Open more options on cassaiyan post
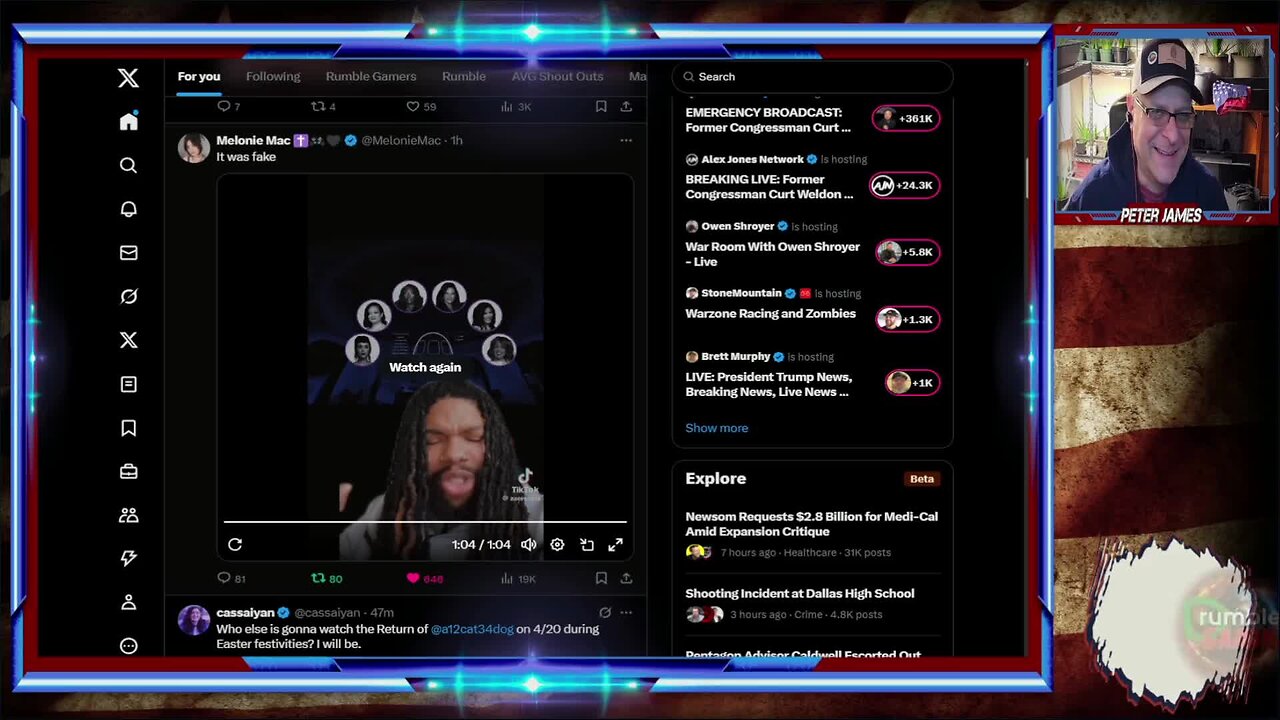The image size is (1280, 720). coord(626,612)
